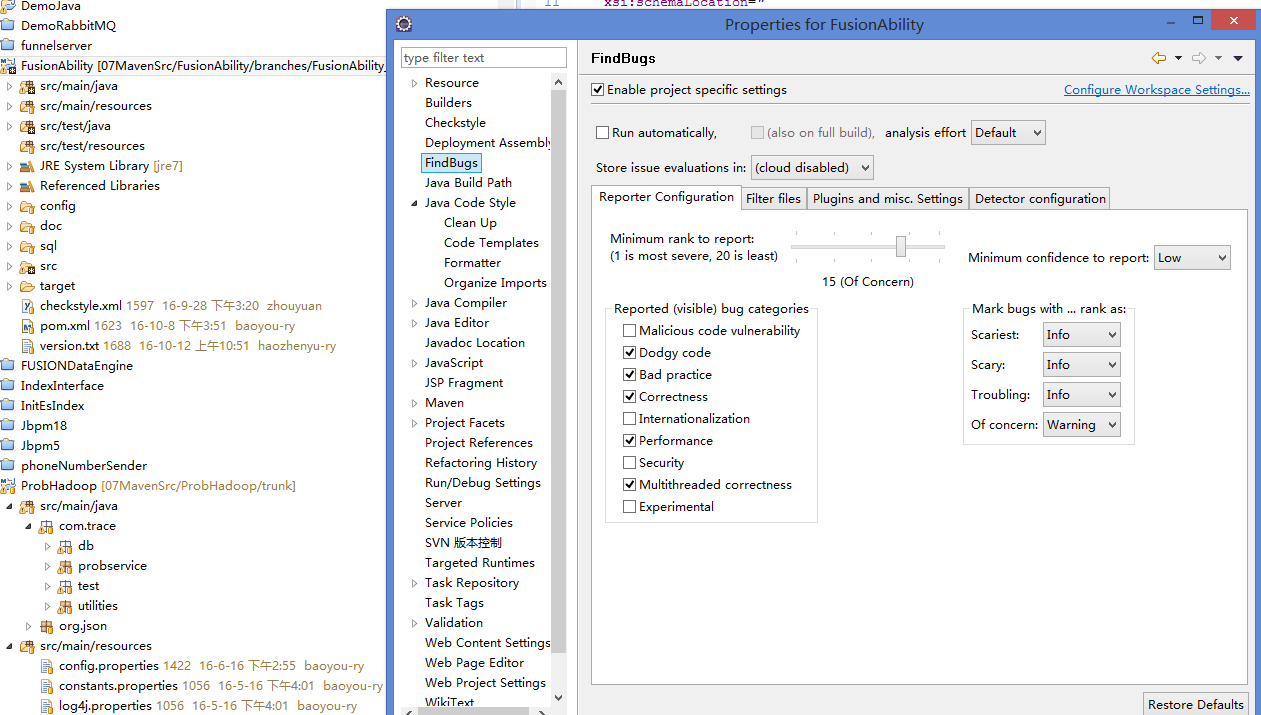Click the type filter text field
The height and width of the screenshot is (715, 1261).
[x=484, y=58]
